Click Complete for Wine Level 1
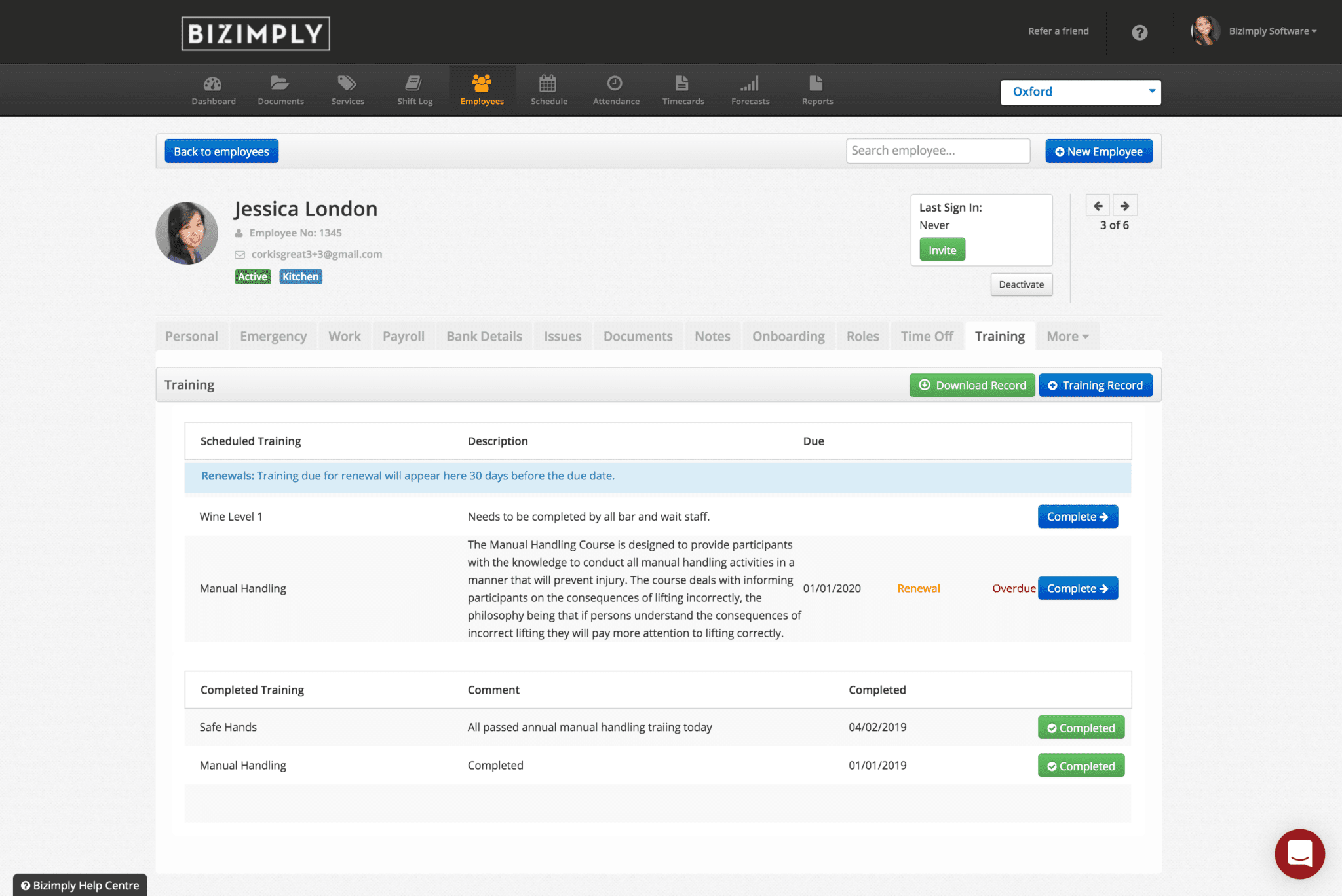Viewport: 1342px width, 896px height. pos(1077,517)
